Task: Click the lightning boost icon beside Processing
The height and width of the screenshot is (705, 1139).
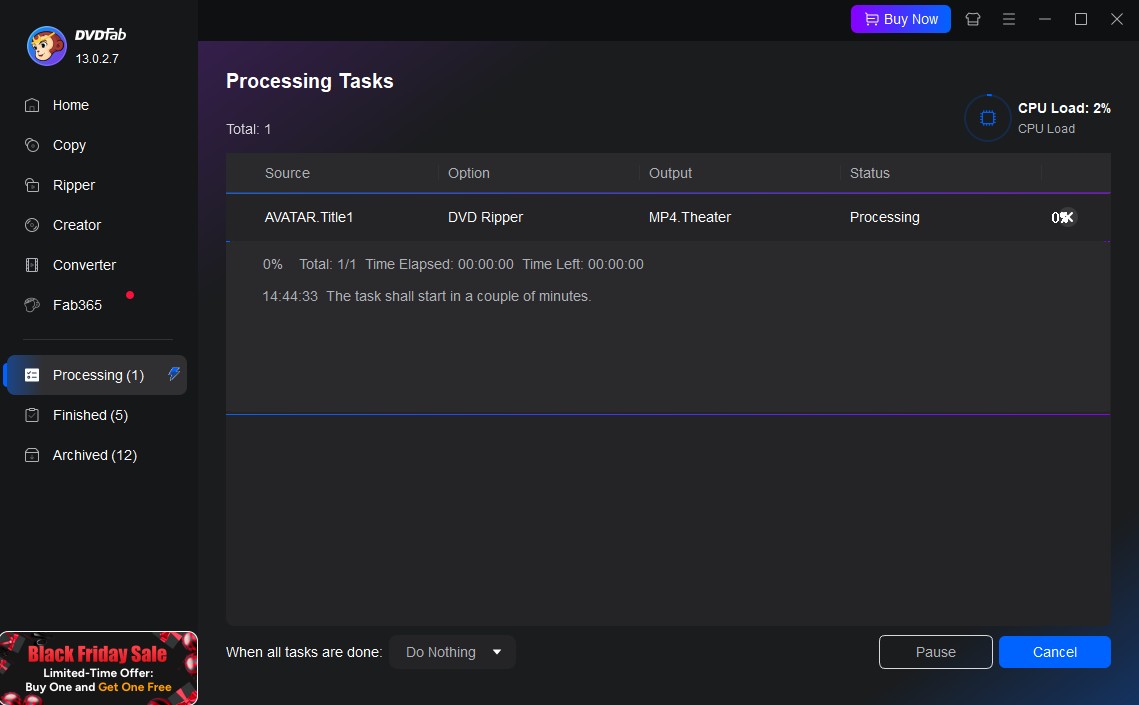Action: pos(172,375)
